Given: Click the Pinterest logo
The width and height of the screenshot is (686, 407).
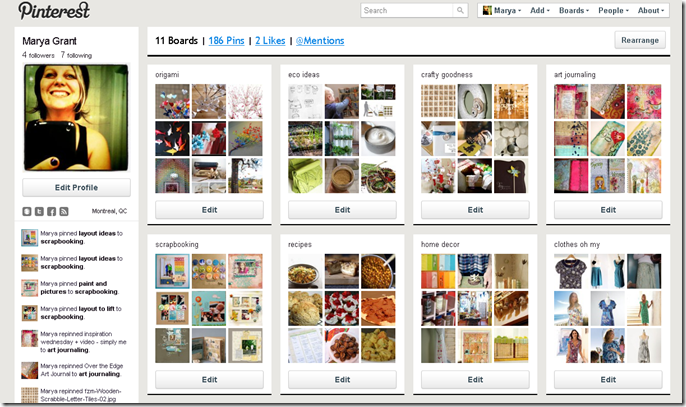Looking at the screenshot, I should pos(54,11).
